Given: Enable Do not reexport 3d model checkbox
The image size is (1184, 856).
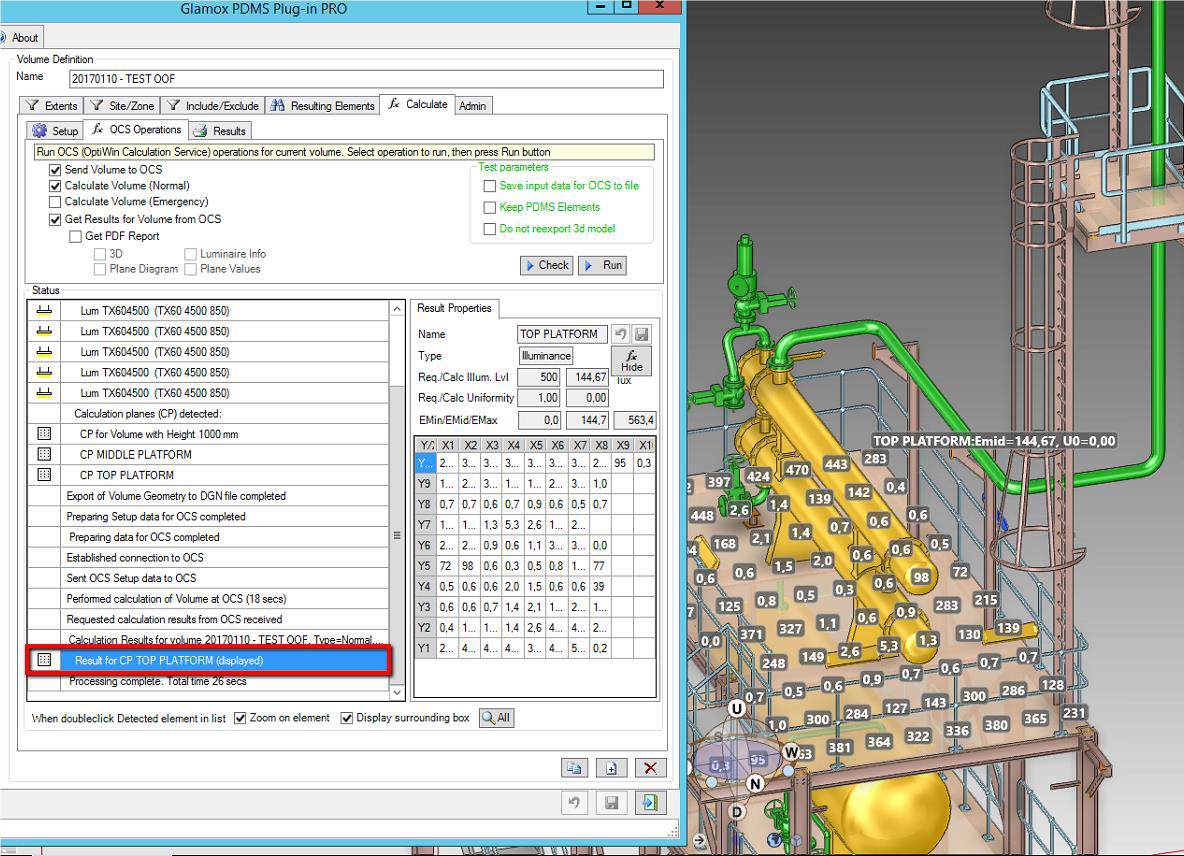Looking at the screenshot, I should (490, 229).
